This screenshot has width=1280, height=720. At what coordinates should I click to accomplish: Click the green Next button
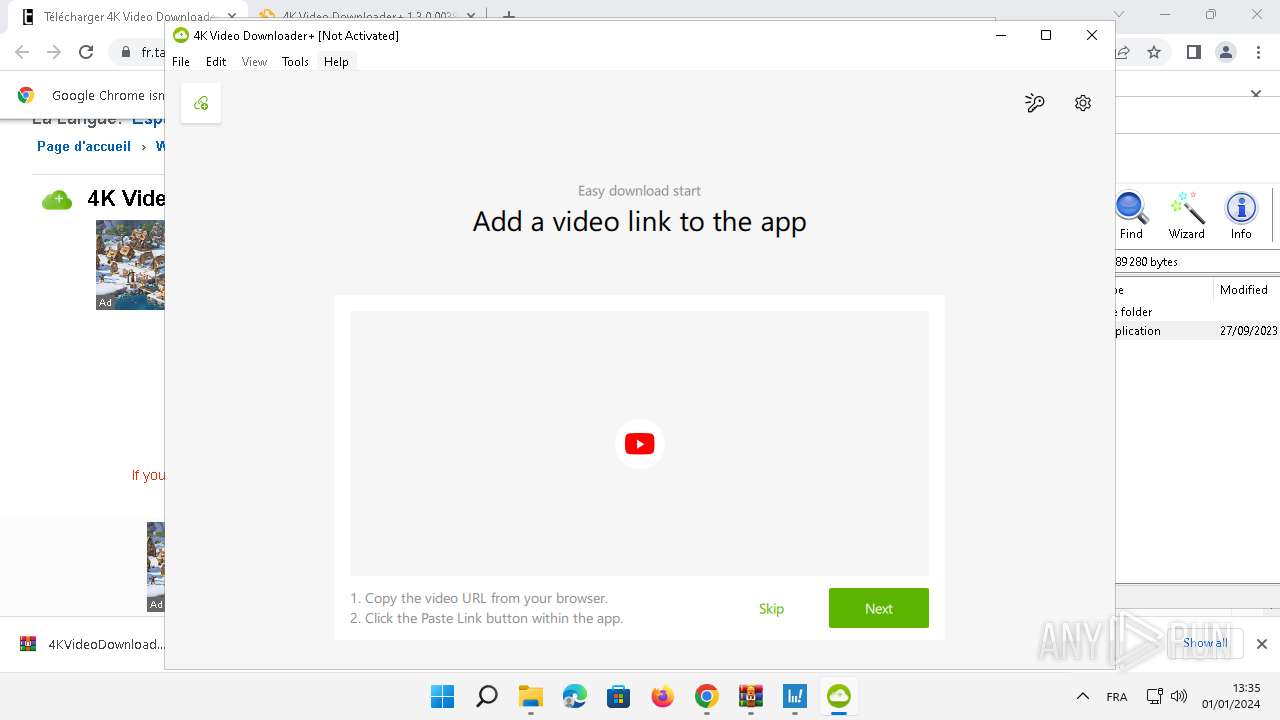[x=879, y=608]
